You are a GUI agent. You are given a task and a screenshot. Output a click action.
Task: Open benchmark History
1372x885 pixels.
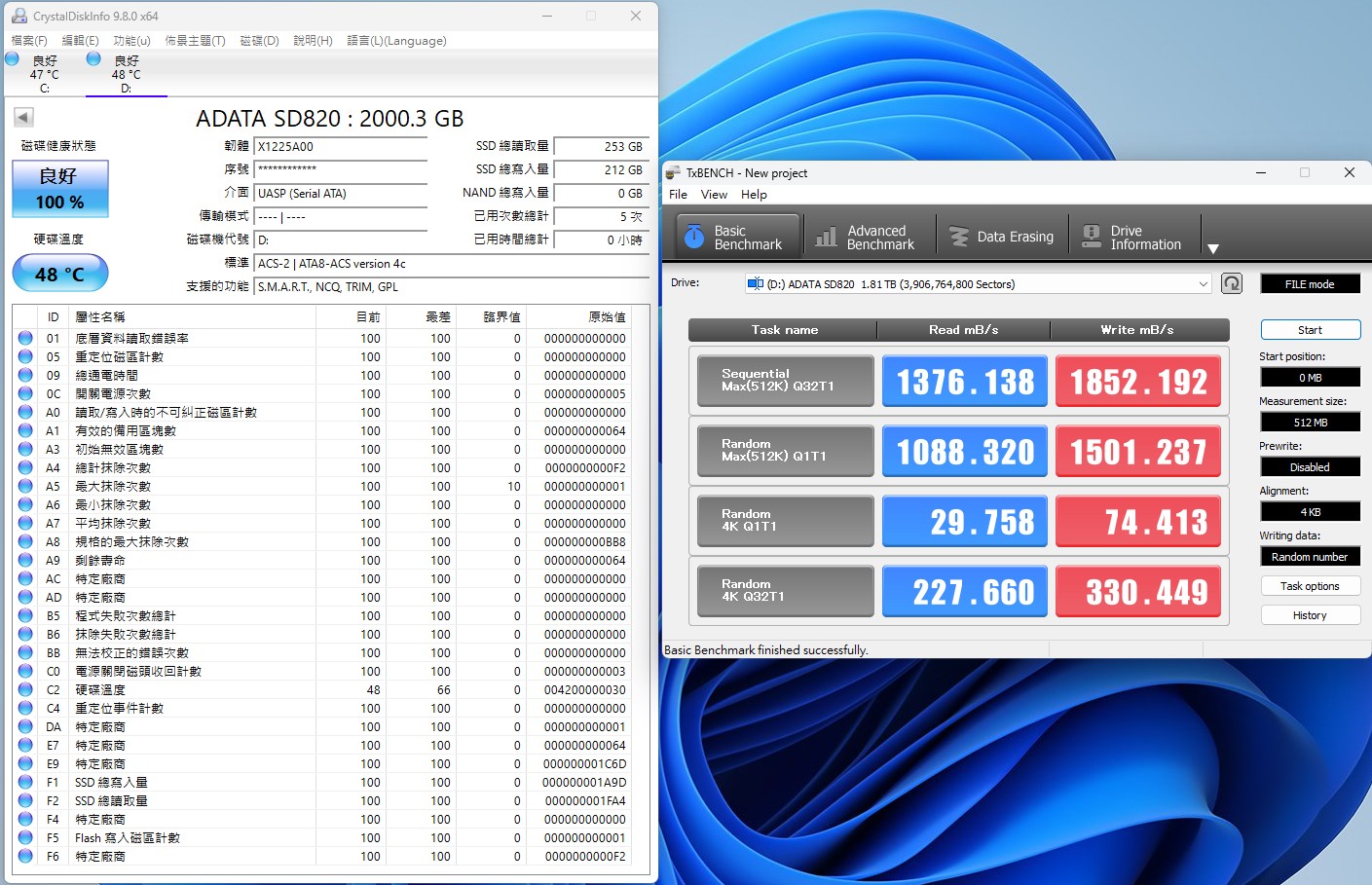click(x=1310, y=615)
